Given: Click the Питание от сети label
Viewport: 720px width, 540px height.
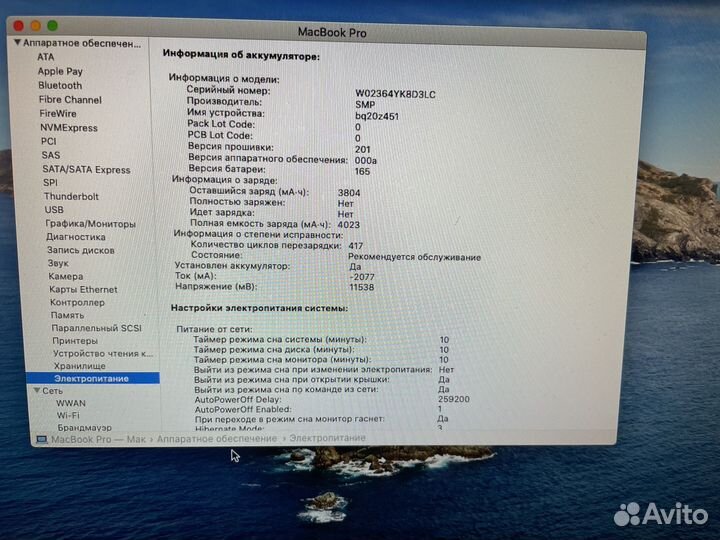Looking at the screenshot, I should pos(214,329).
